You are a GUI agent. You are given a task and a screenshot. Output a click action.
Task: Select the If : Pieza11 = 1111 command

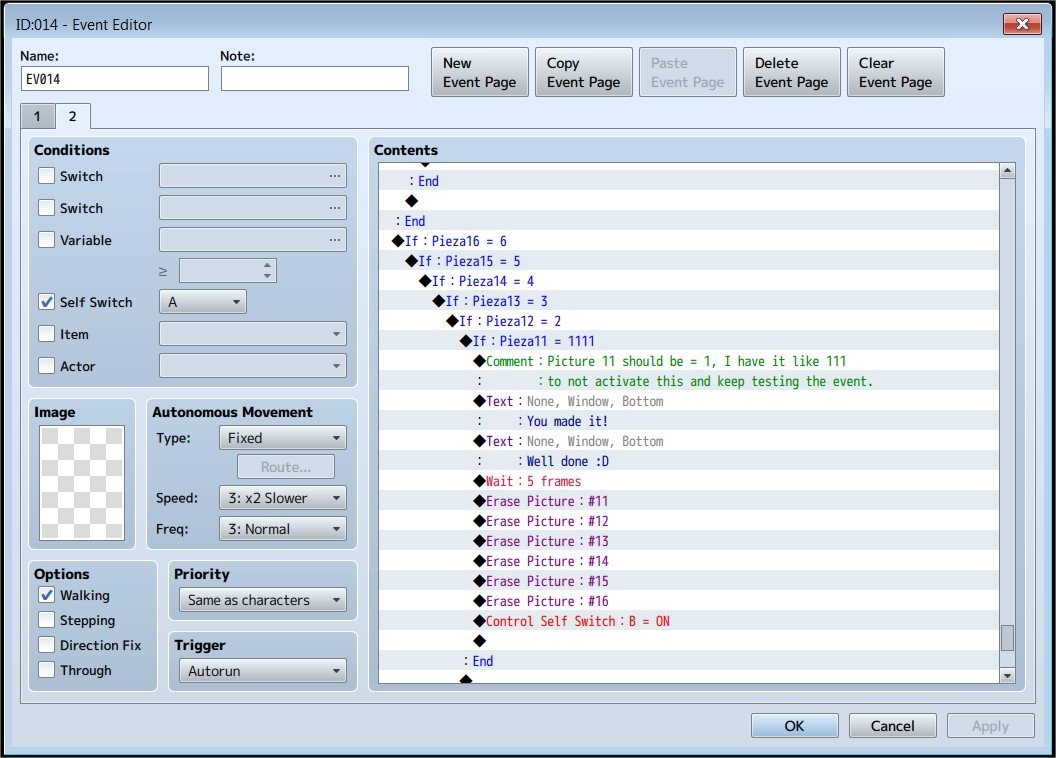(x=688, y=341)
